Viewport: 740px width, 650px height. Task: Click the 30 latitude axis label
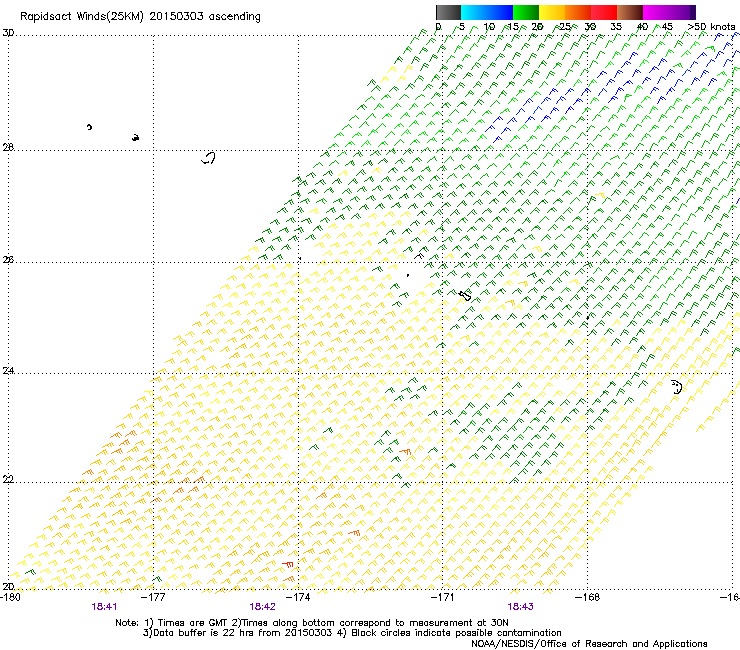pyautogui.click(x=8, y=33)
